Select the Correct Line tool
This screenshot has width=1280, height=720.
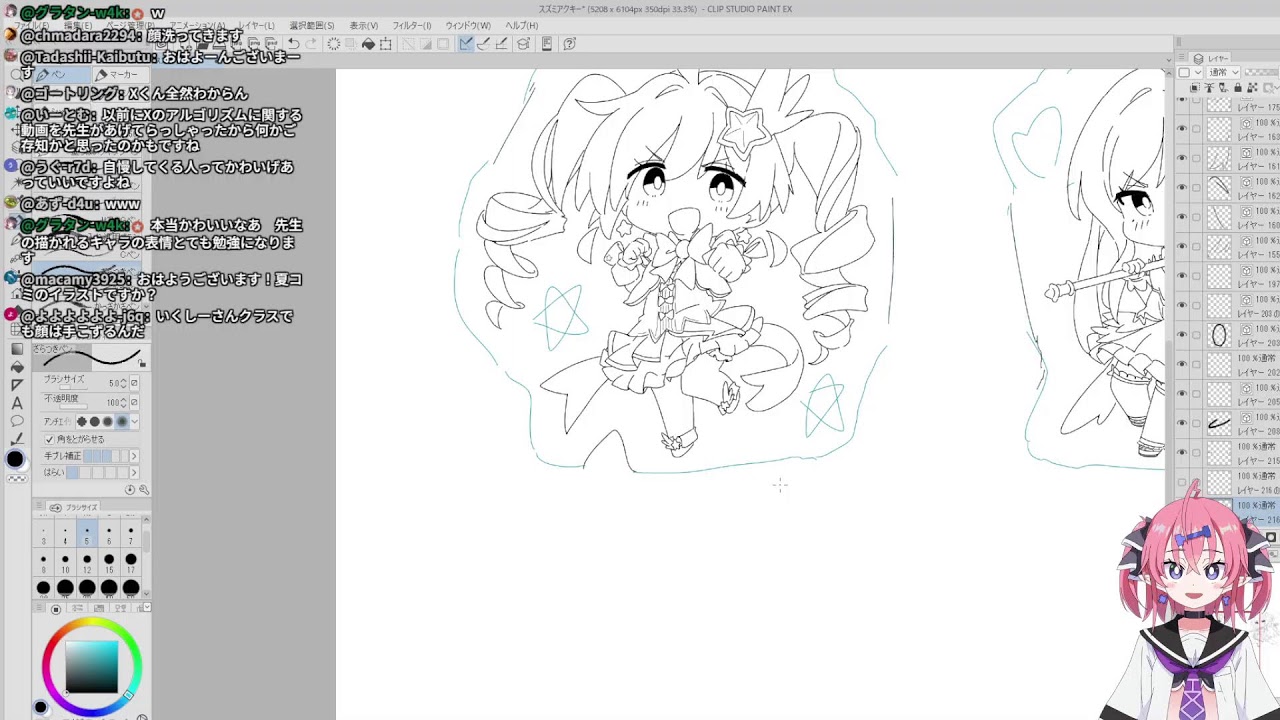click(16, 439)
